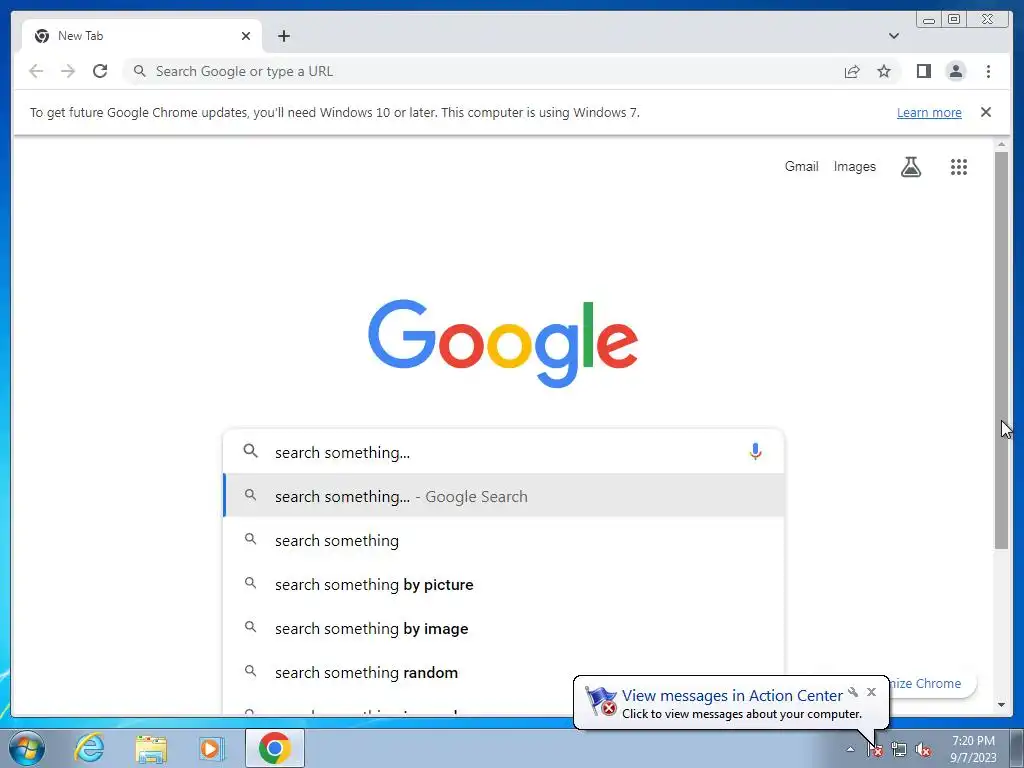
Task: Click into the Google search text box
Action: pyautogui.click(x=503, y=452)
